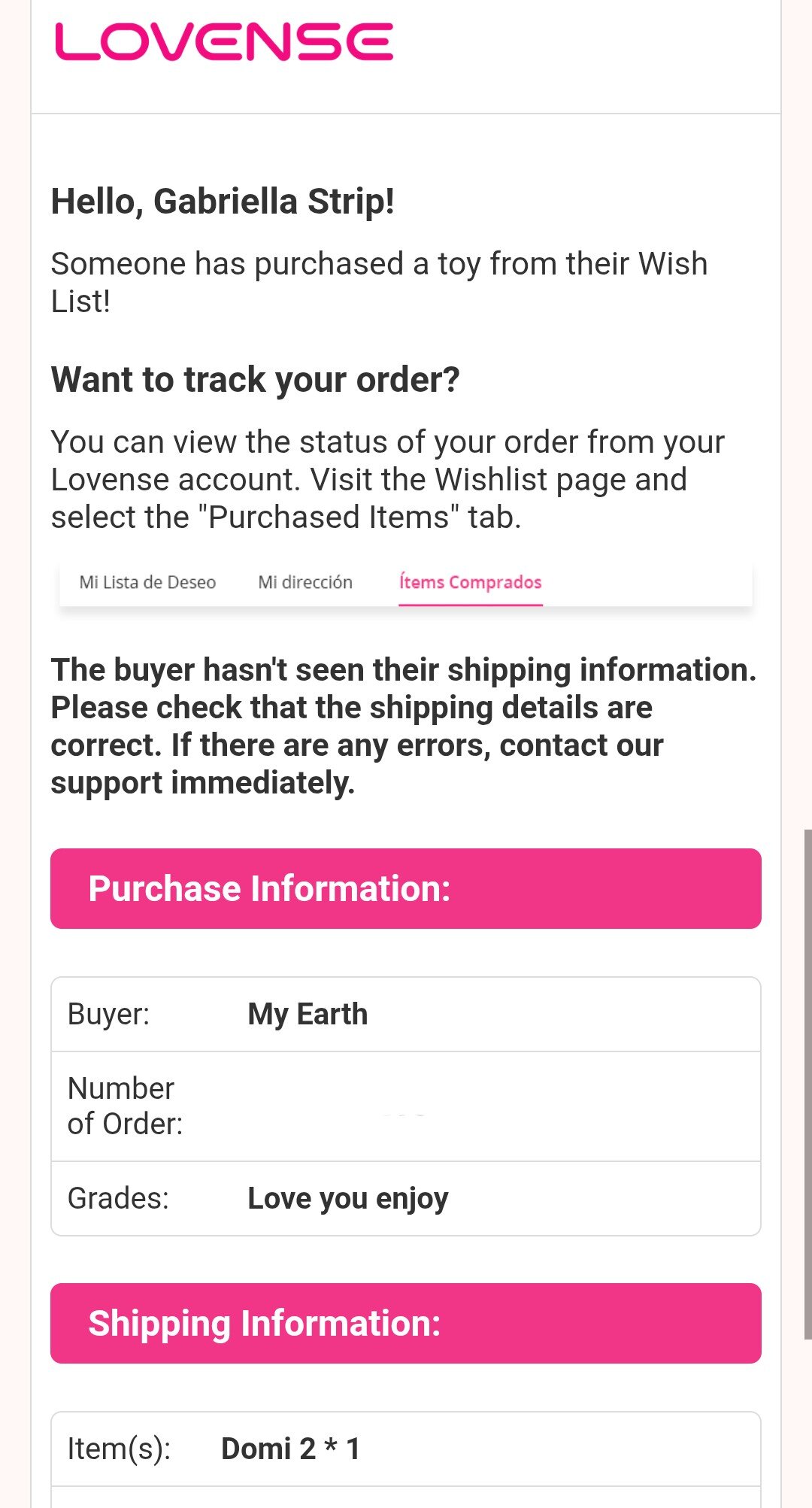Click the Number of Order label
This screenshot has width=812, height=1508.
[125, 1106]
